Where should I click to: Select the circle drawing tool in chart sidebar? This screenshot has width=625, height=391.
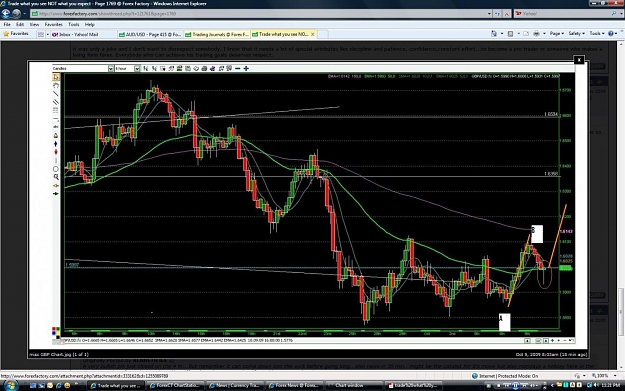click(x=56, y=169)
